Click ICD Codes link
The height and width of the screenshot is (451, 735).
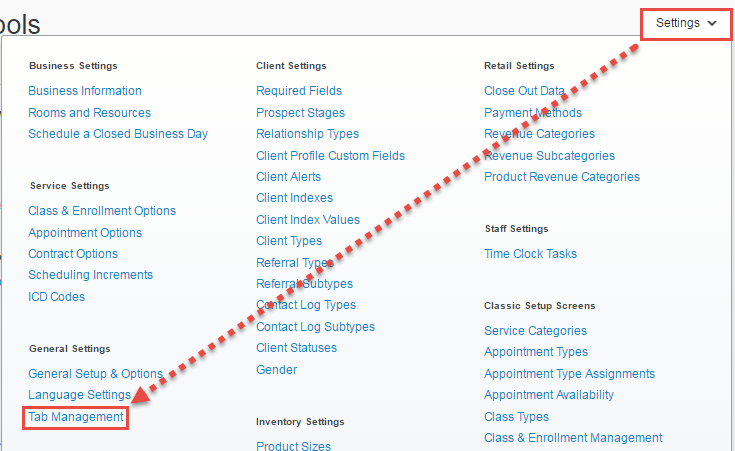[x=57, y=297]
